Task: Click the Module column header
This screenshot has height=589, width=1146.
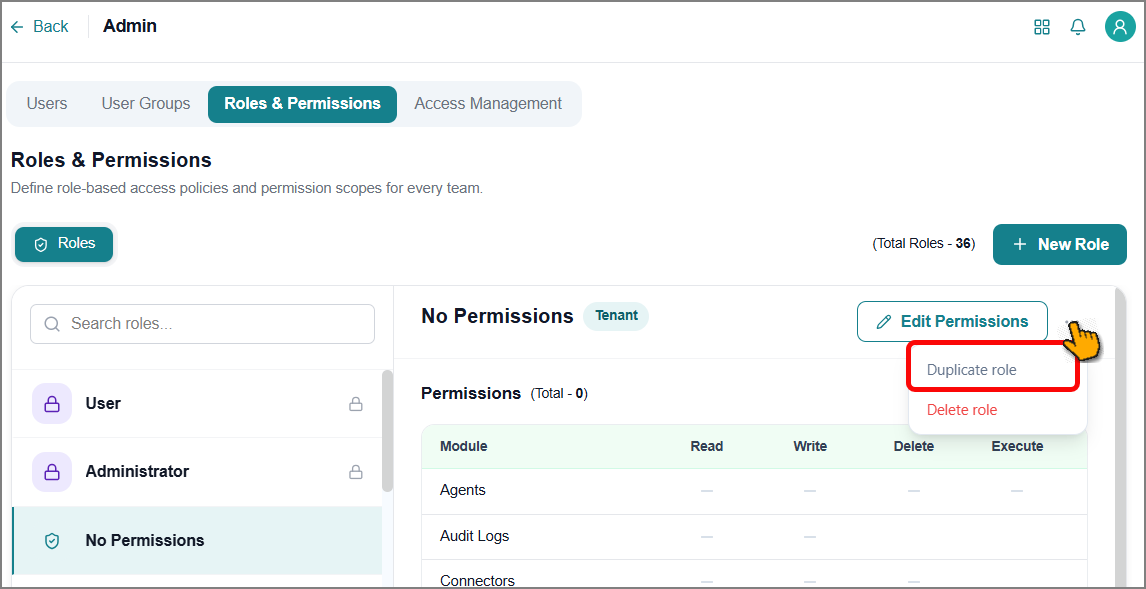Action: coord(463,446)
